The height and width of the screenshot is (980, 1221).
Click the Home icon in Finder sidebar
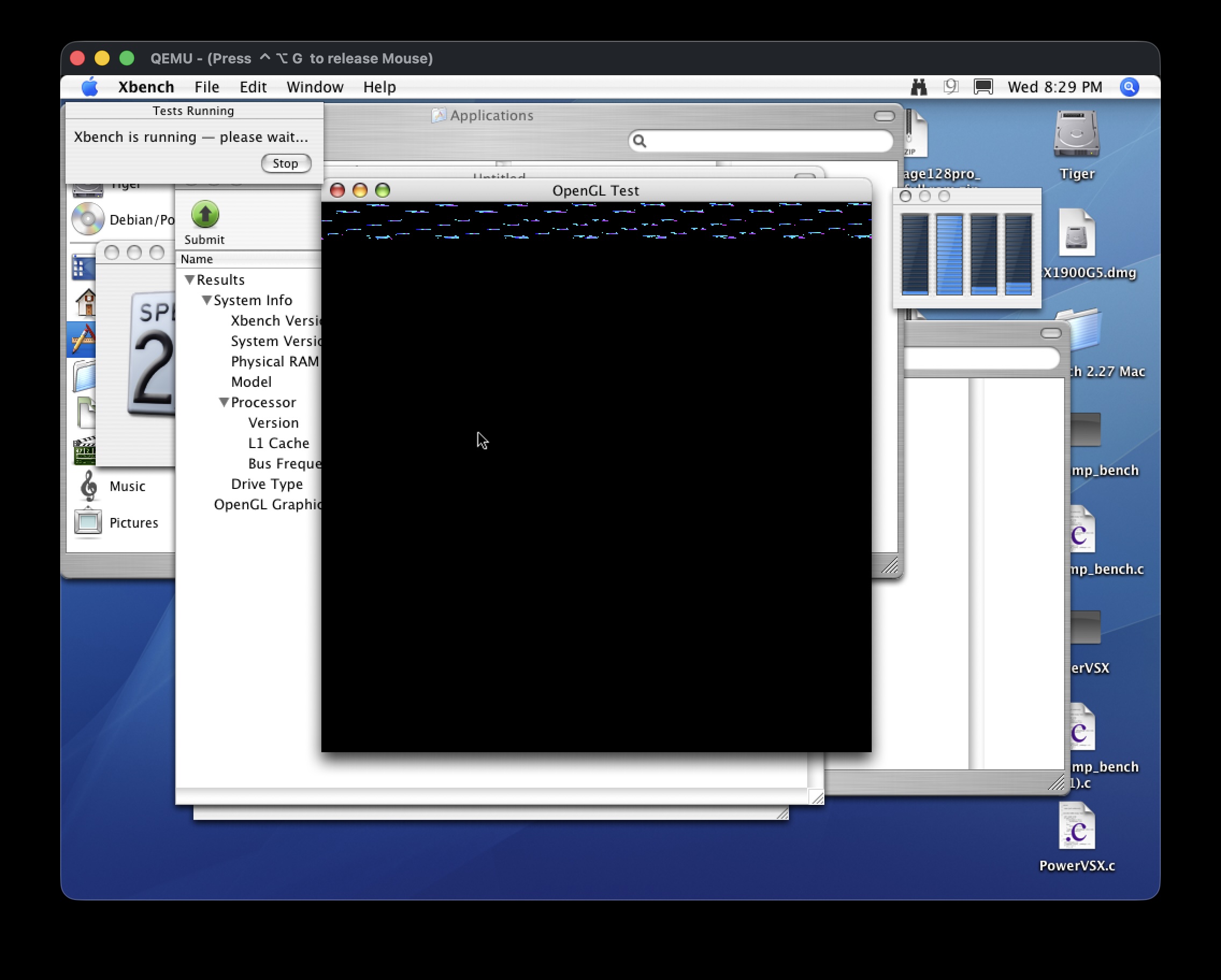coord(86,302)
